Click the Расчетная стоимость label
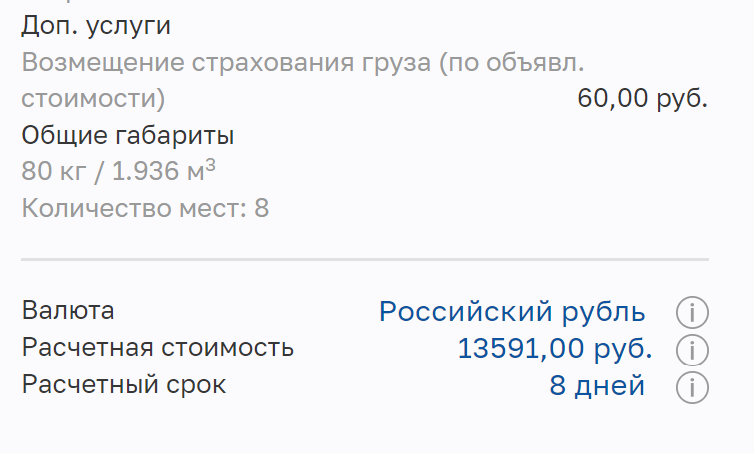The height and width of the screenshot is (454, 754). click(158, 347)
